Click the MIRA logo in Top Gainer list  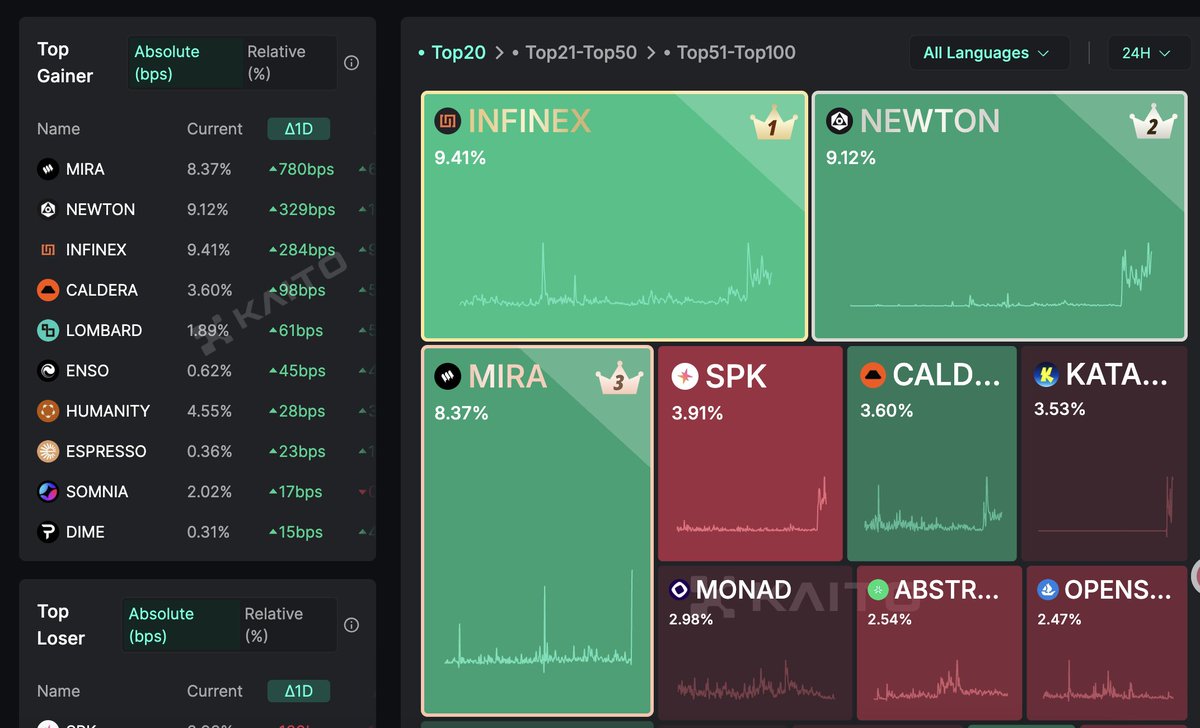(x=48, y=169)
